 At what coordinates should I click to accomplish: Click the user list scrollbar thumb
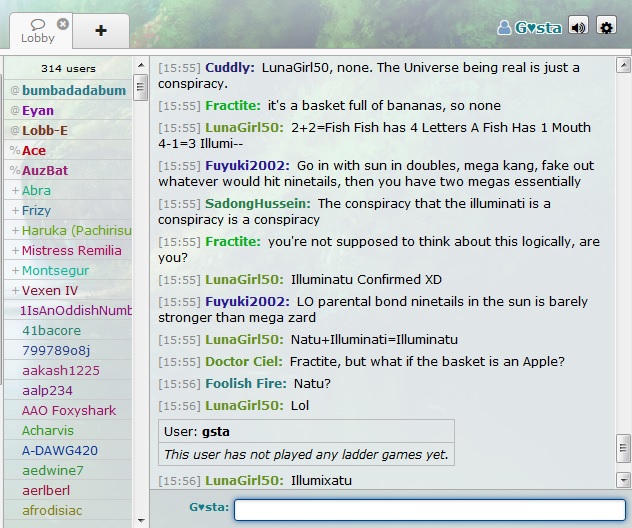(140, 87)
